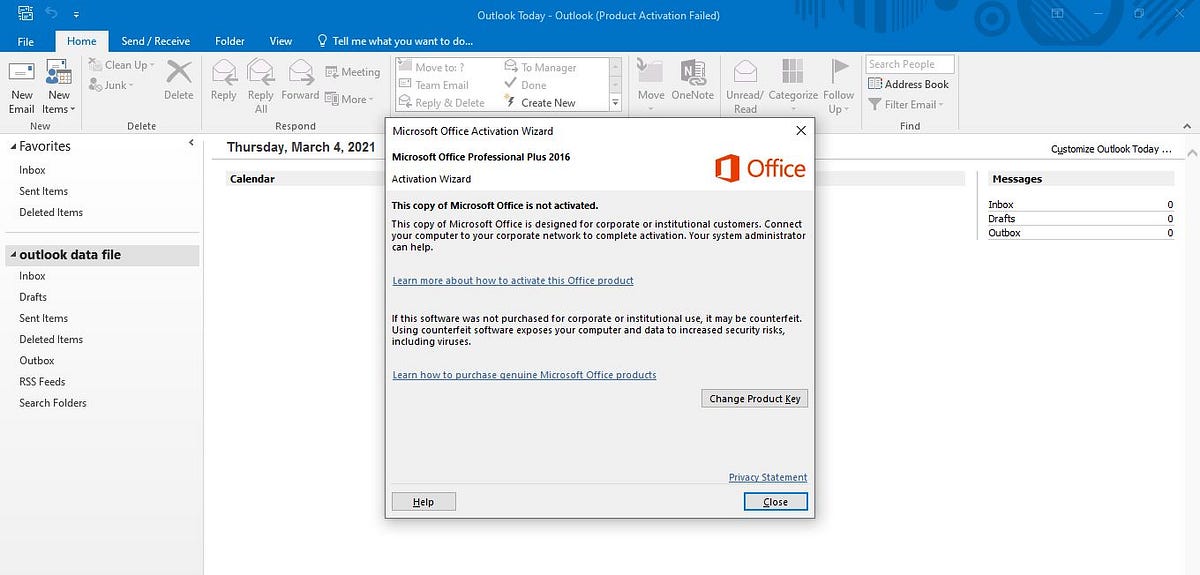Click the Undo icon in title bar
1200x575 pixels.
52,14
